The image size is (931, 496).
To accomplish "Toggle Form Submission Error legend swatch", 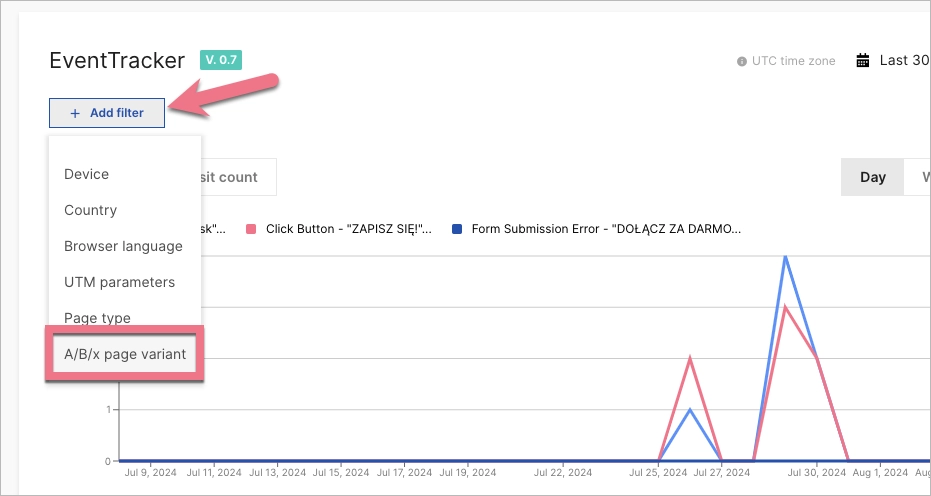I will [457, 229].
